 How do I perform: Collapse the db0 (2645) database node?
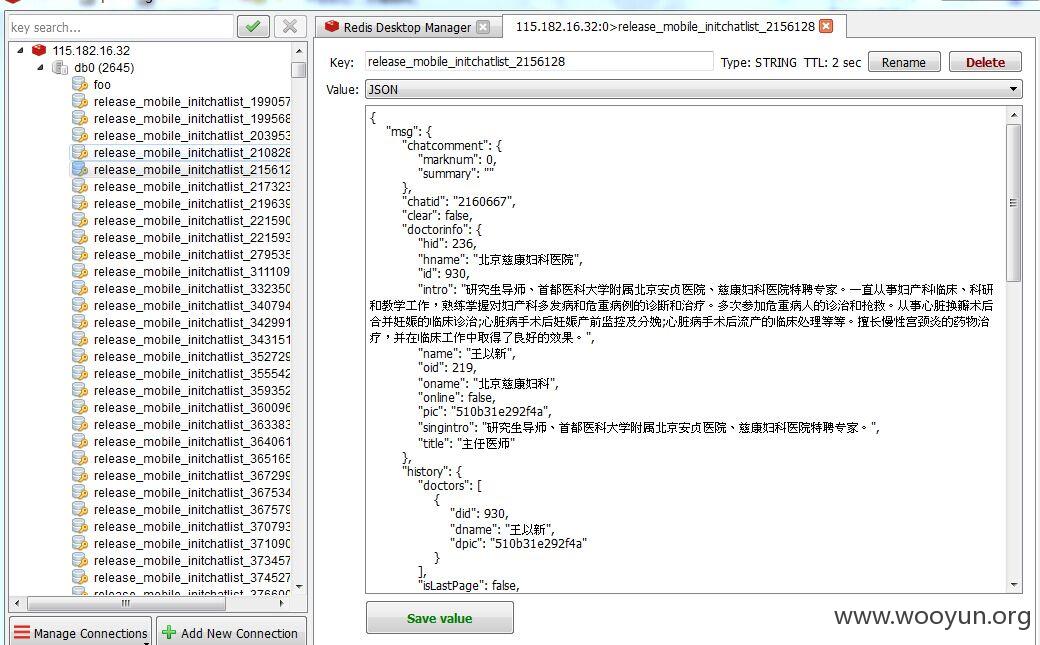(40, 67)
